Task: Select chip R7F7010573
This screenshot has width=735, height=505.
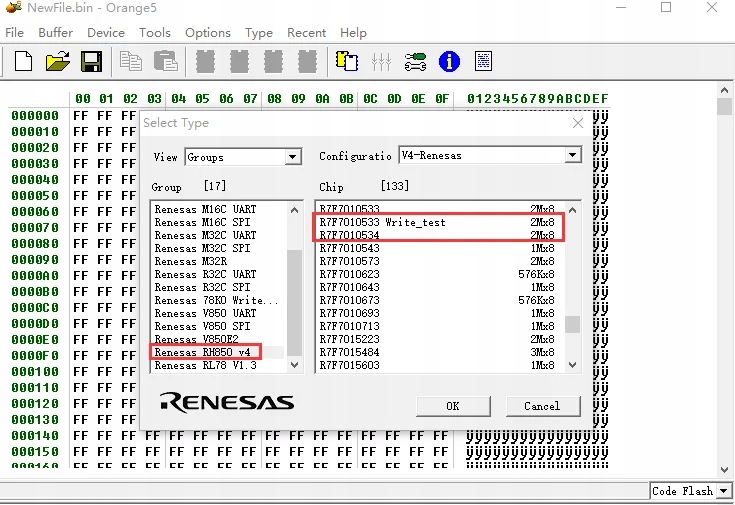Action: (437, 261)
